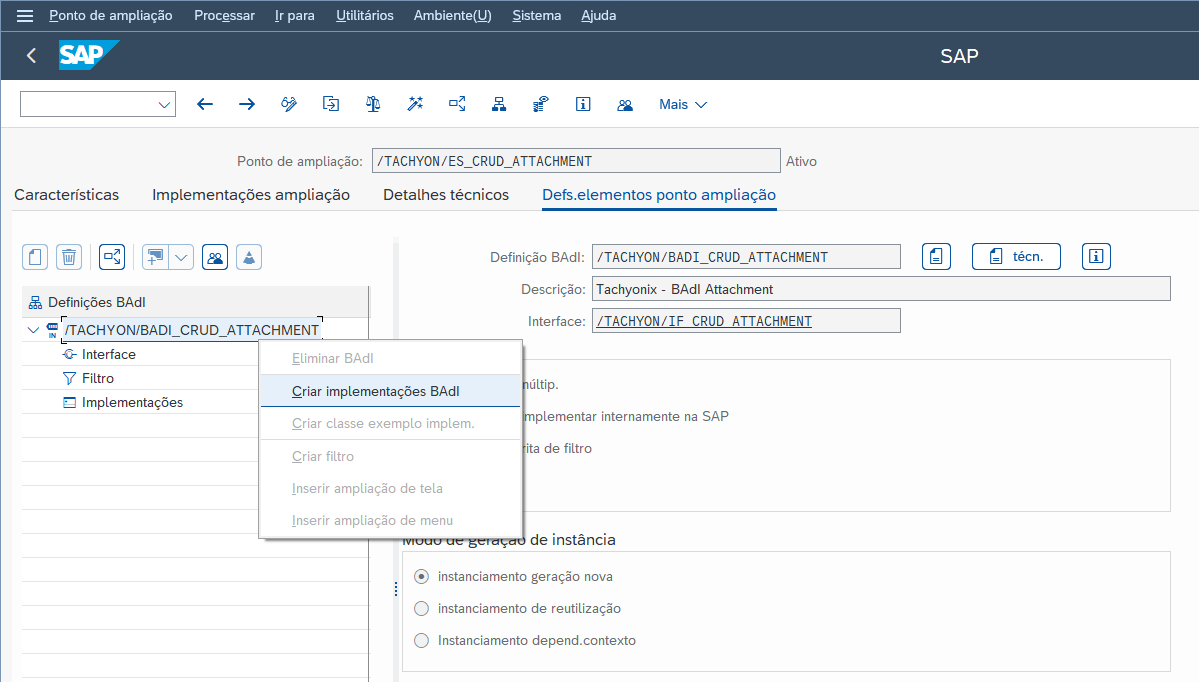
Task: Click the SAP logo
Action: click(x=89, y=55)
